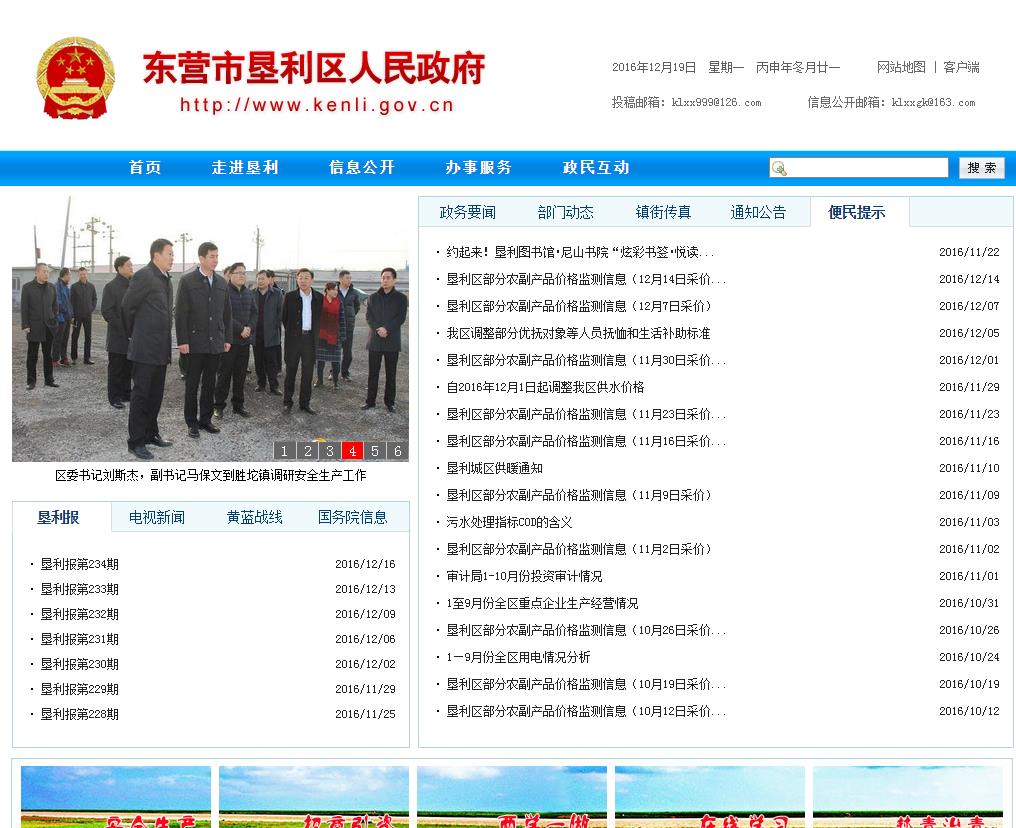Open 我区调整部分优抚对象 article

pos(578,333)
